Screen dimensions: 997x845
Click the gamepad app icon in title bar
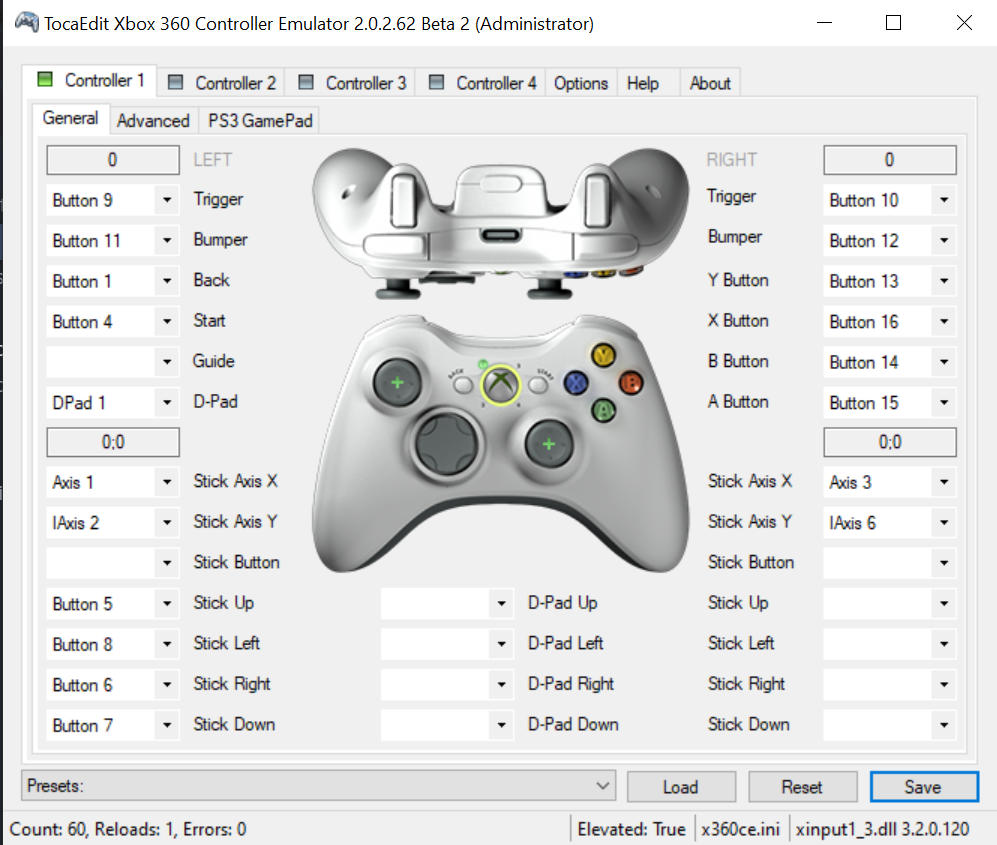[27, 22]
